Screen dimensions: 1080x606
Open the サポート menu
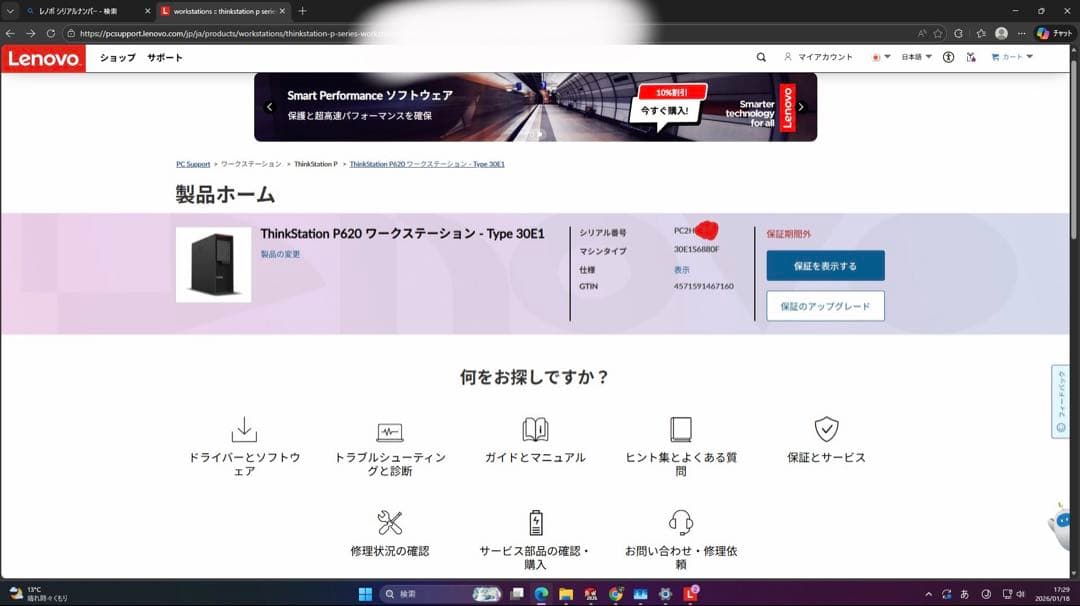pyautogui.click(x=163, y=57)
